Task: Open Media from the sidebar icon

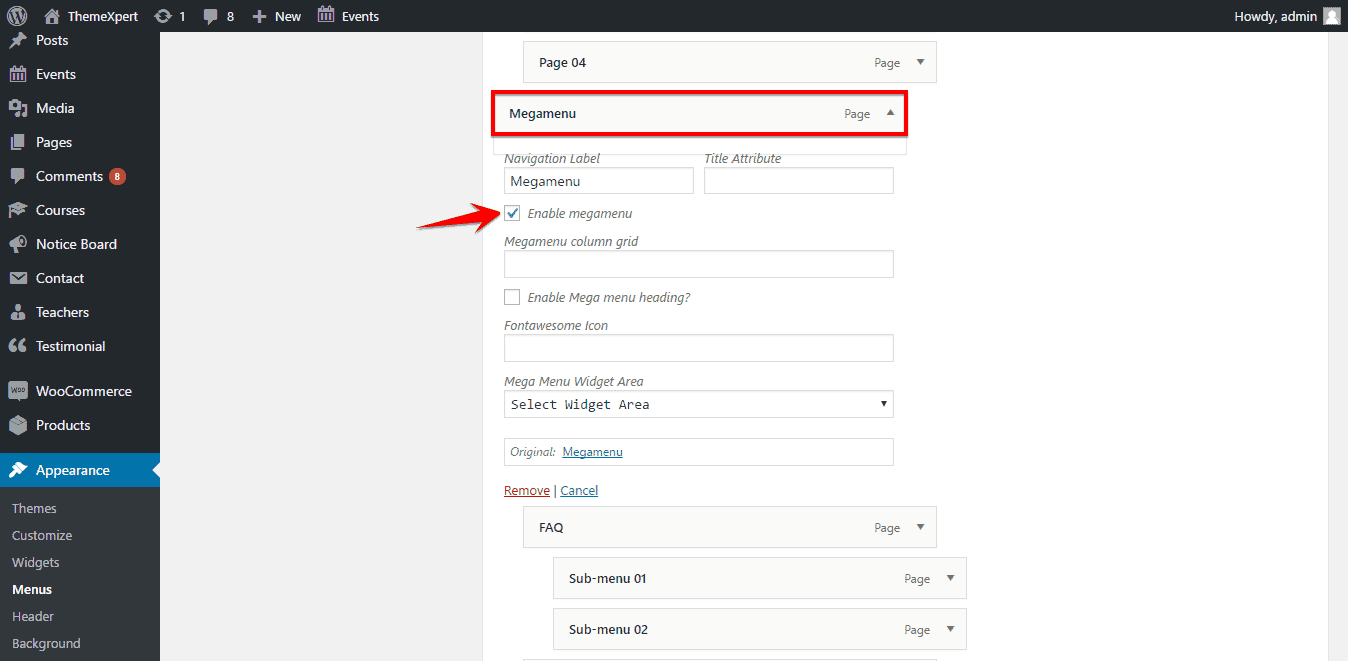Action: pos(18,108)
